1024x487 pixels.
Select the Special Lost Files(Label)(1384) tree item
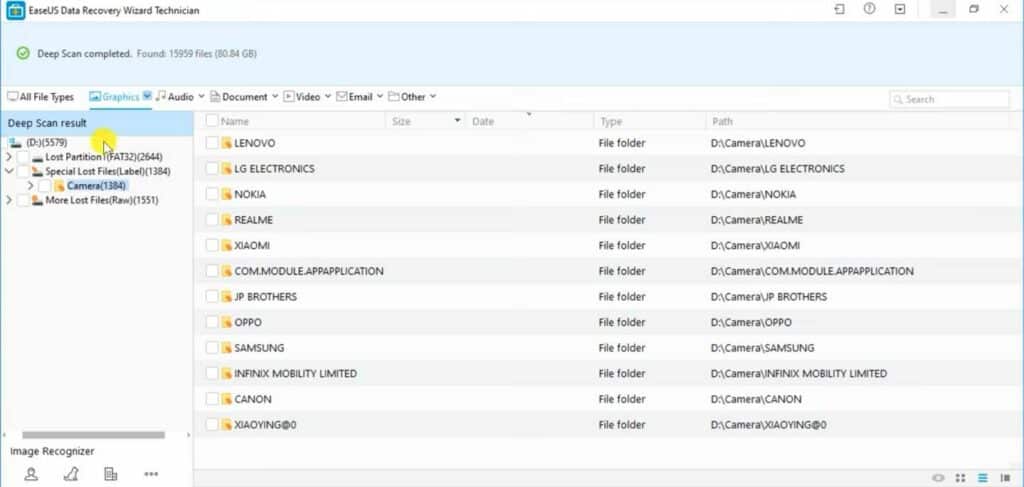tap(108, 172)
